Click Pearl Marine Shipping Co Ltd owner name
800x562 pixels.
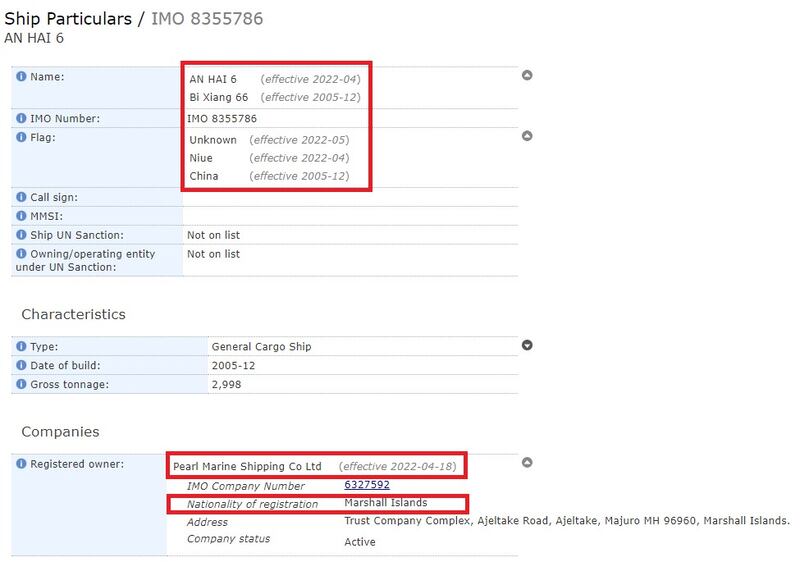pyautogui.click(x=247, y=466)
